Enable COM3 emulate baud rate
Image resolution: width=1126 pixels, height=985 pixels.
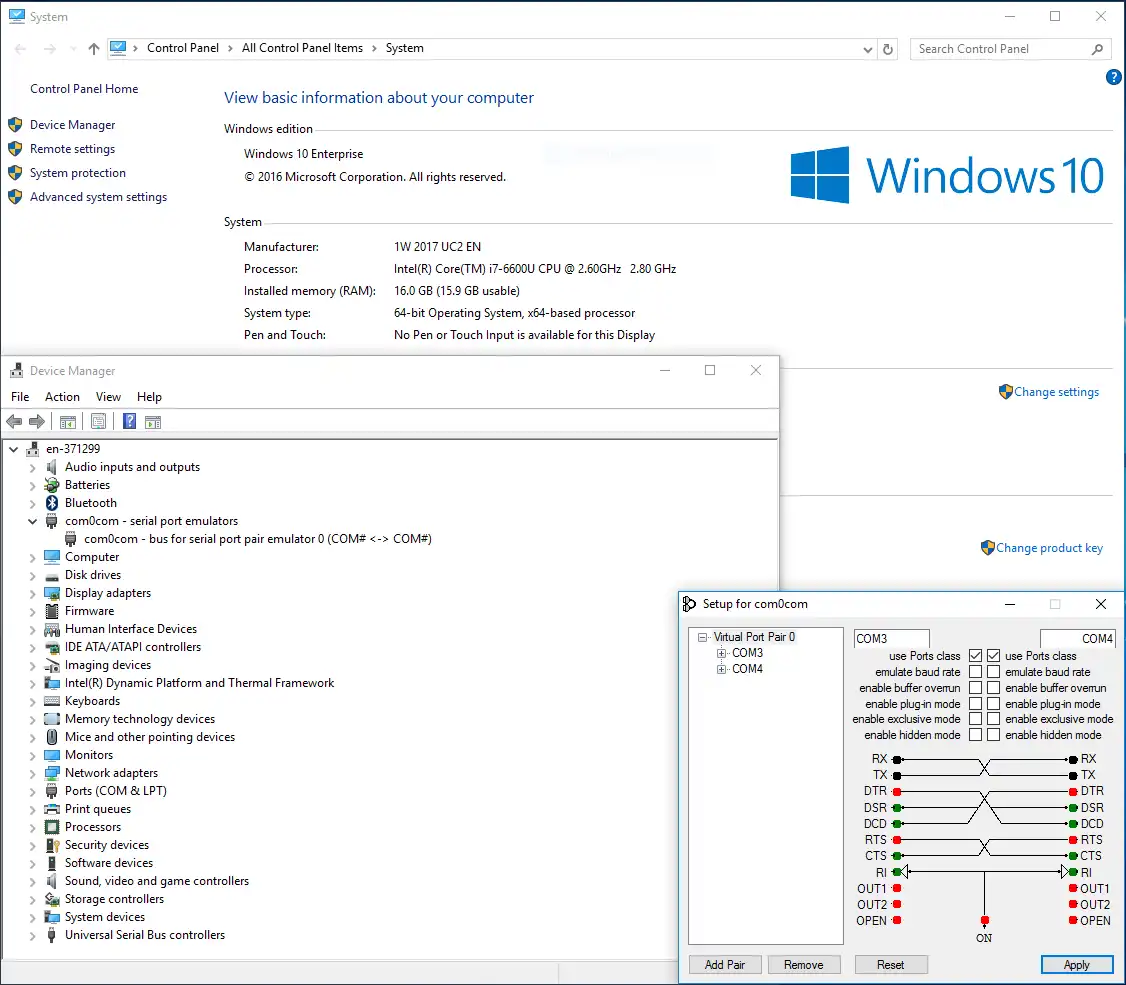coord(975,672)
